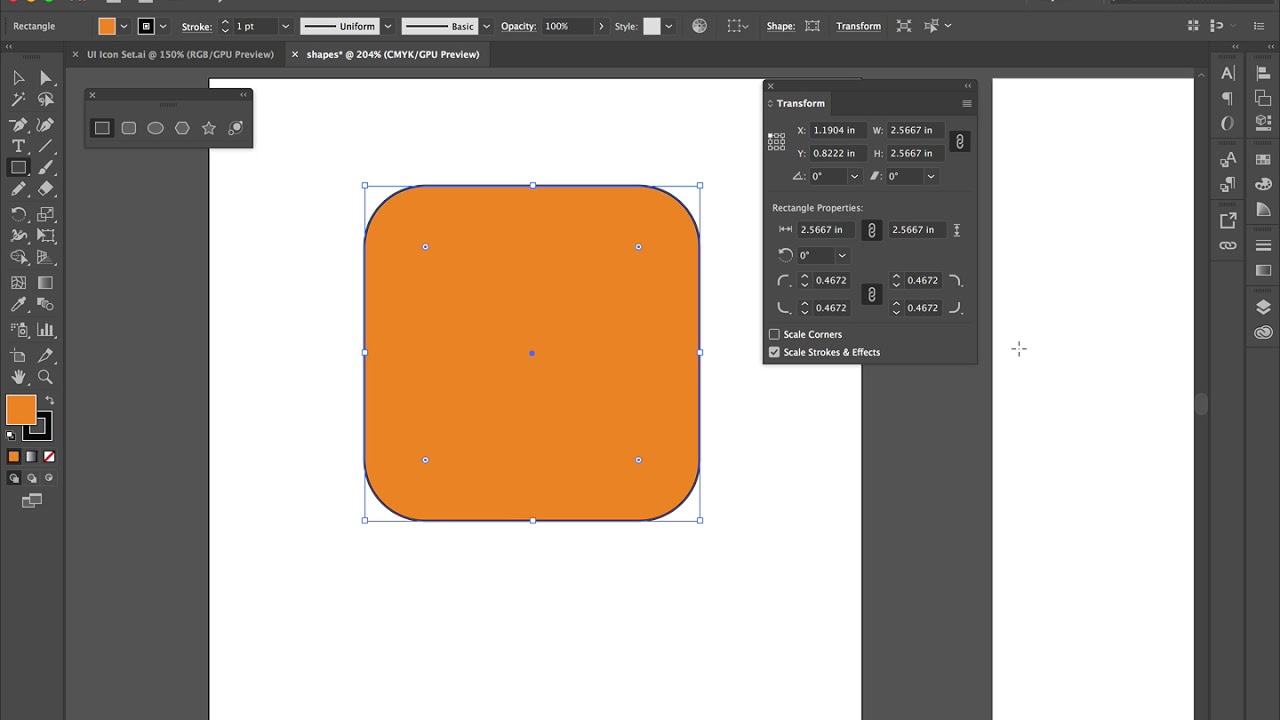Select the Zoom tool
The height and width of the screenshot is (720, 1280).
coord(46,377)
